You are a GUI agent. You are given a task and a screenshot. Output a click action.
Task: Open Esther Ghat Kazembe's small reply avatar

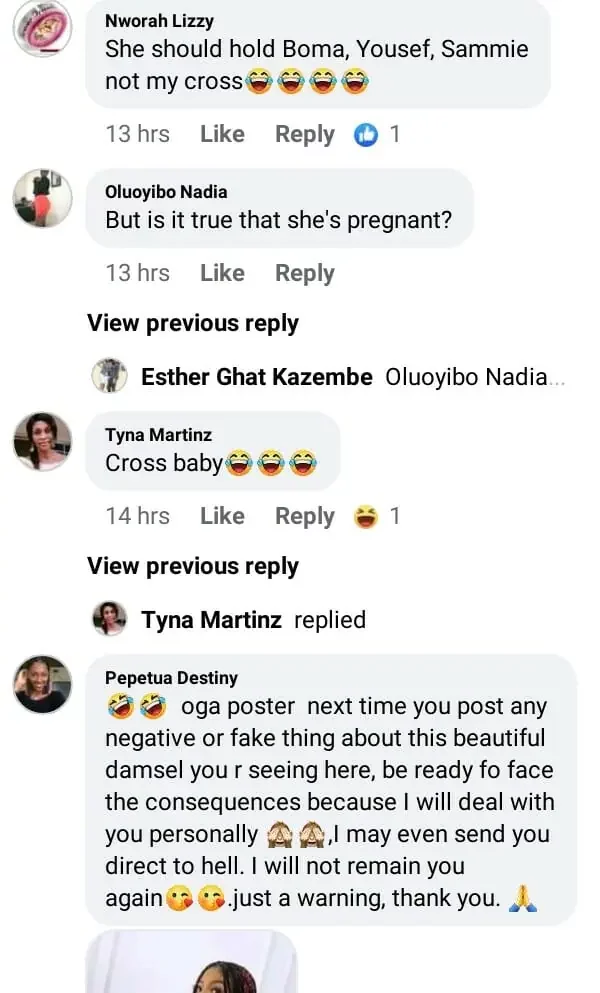(109, 377)
